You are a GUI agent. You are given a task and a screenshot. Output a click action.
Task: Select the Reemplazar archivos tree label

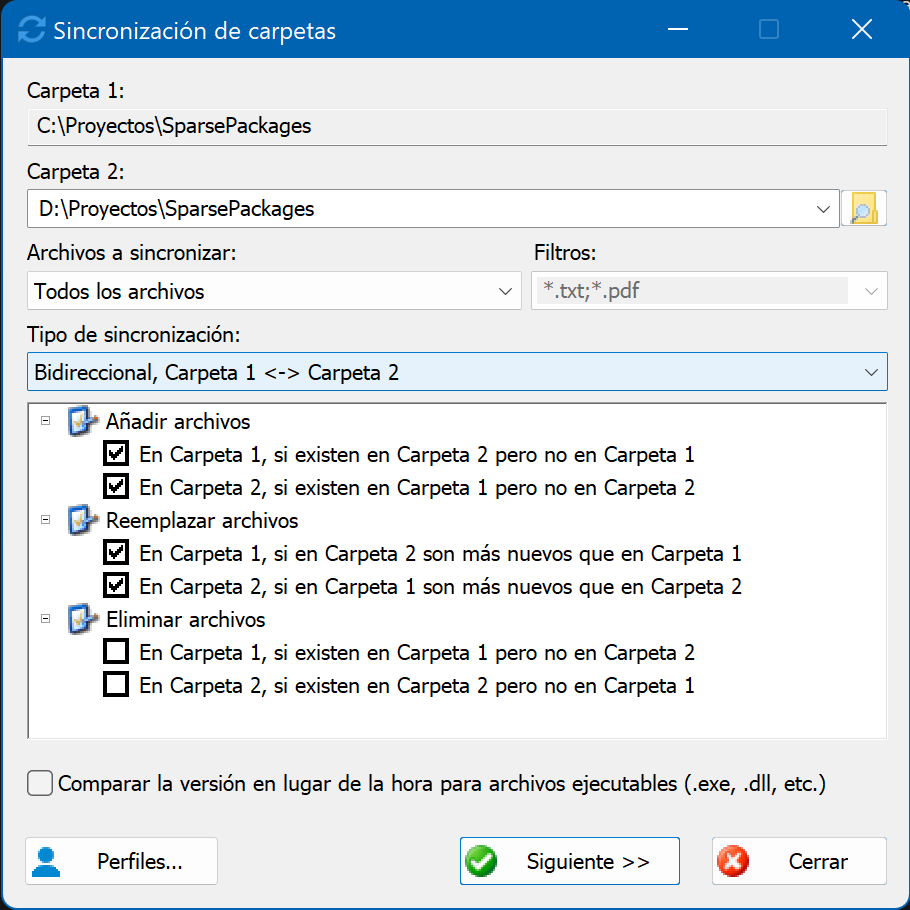[x=202, y=521]
